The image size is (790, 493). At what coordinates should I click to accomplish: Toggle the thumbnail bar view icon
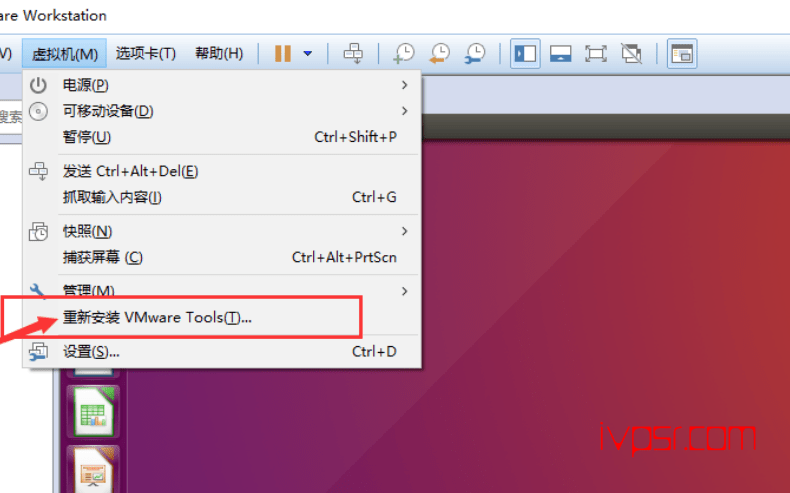(x=560, y=53)
